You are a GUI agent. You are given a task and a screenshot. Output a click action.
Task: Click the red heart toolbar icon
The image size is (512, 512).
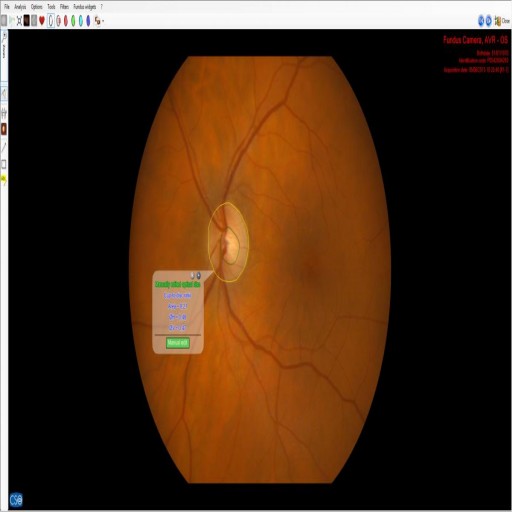click(x=42, y=21)
